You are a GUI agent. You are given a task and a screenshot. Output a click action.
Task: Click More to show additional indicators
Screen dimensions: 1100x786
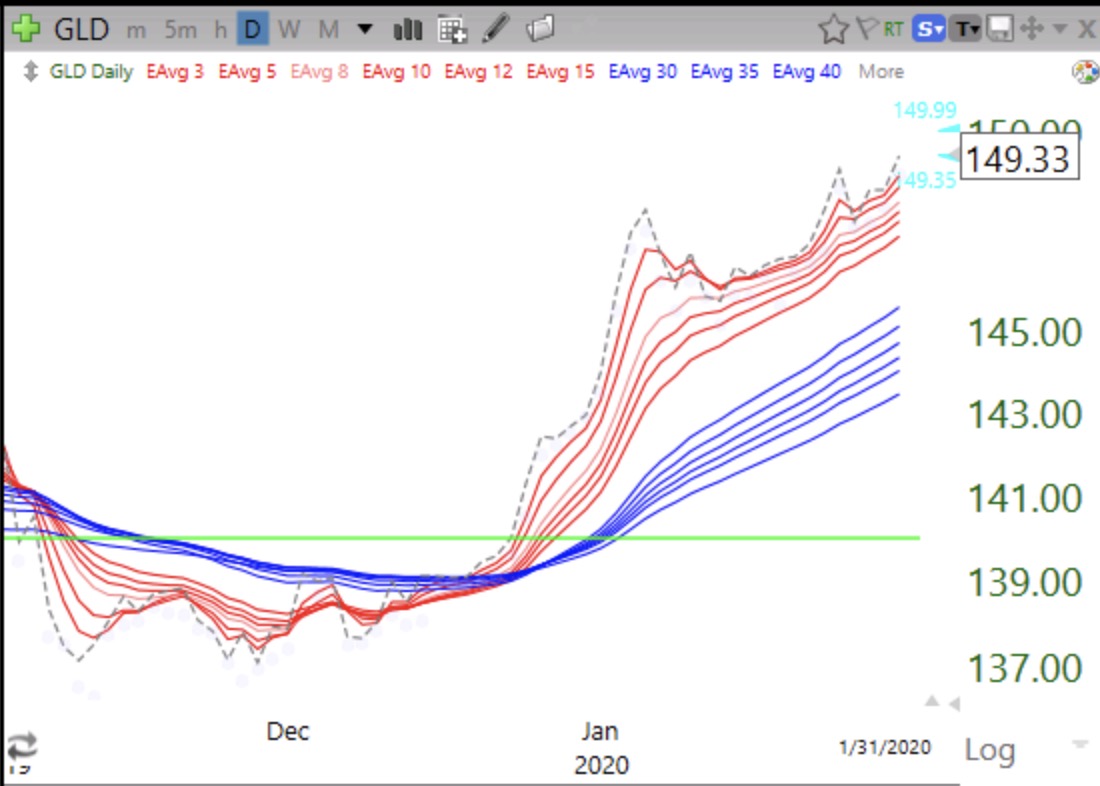tap(881, 72)
